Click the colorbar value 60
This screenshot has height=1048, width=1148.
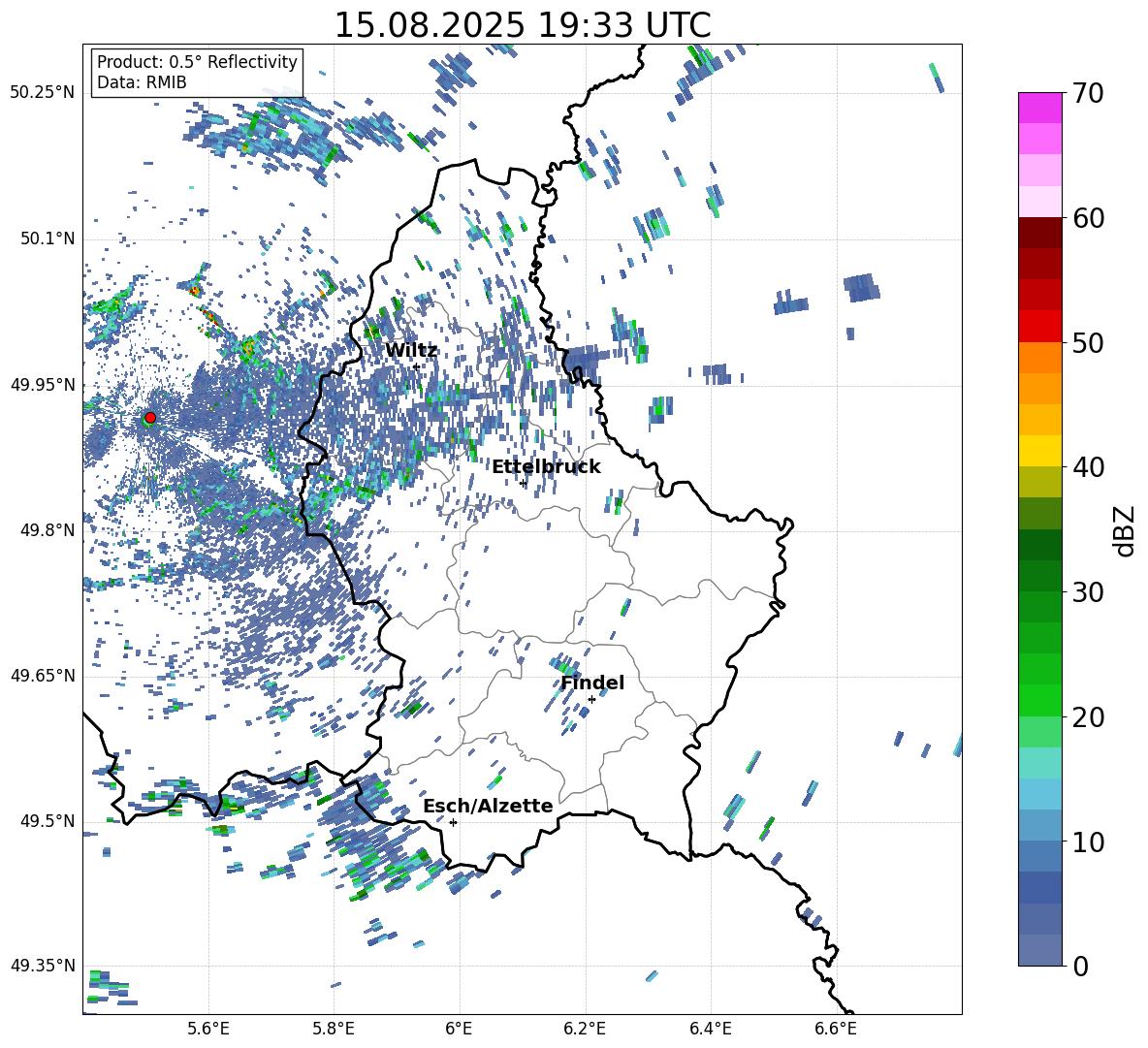(x=1088, y=217)
